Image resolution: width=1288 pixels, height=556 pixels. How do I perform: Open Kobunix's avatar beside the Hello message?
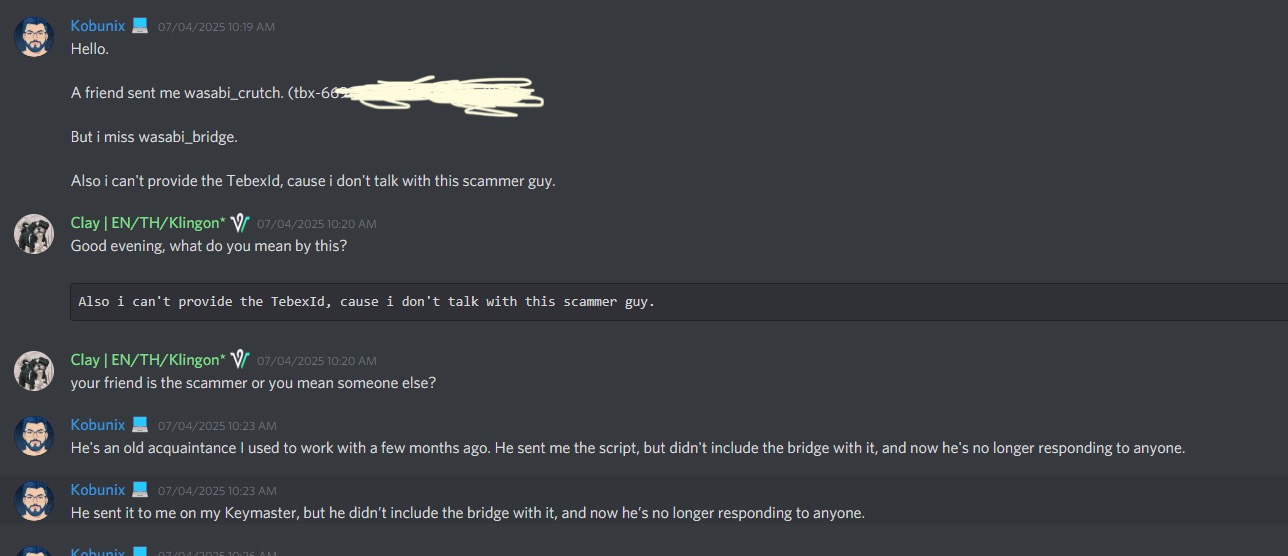click(x=34, y=37)
